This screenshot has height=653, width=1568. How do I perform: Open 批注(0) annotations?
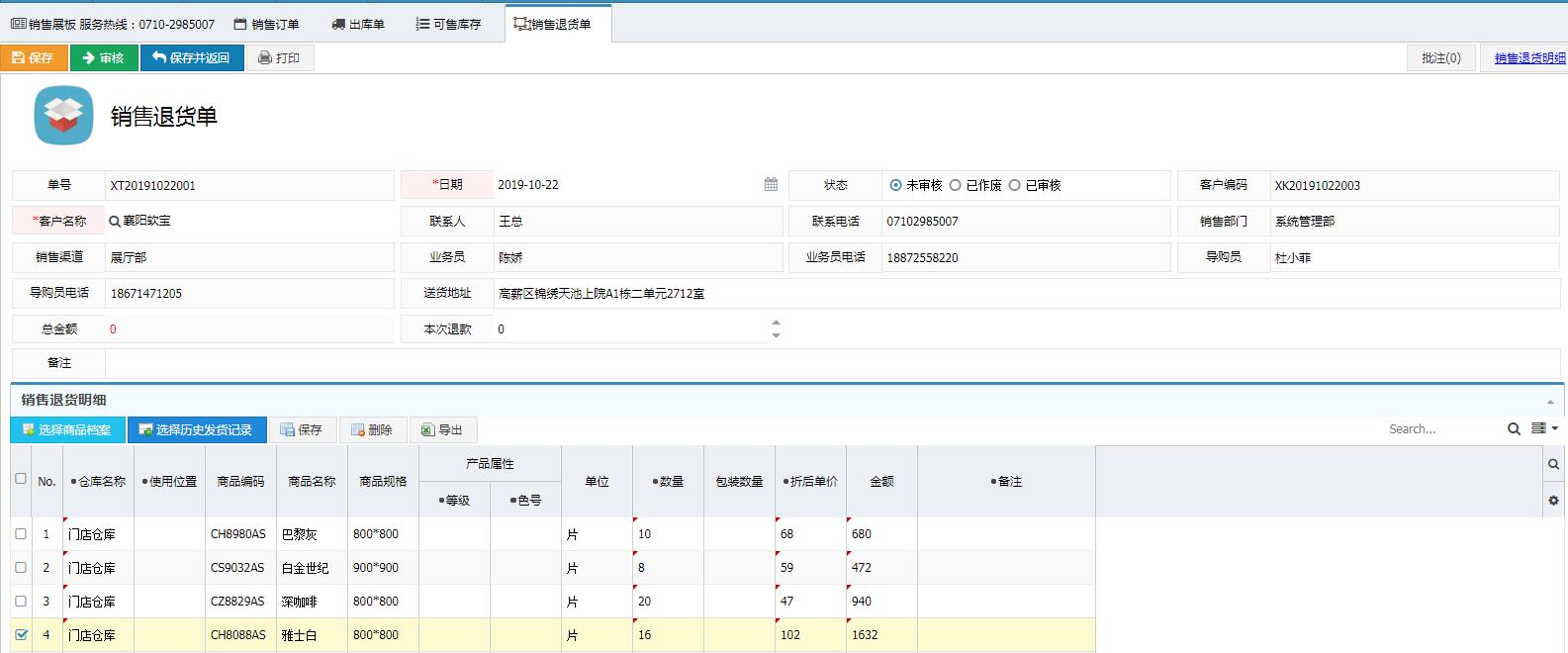1441,58
